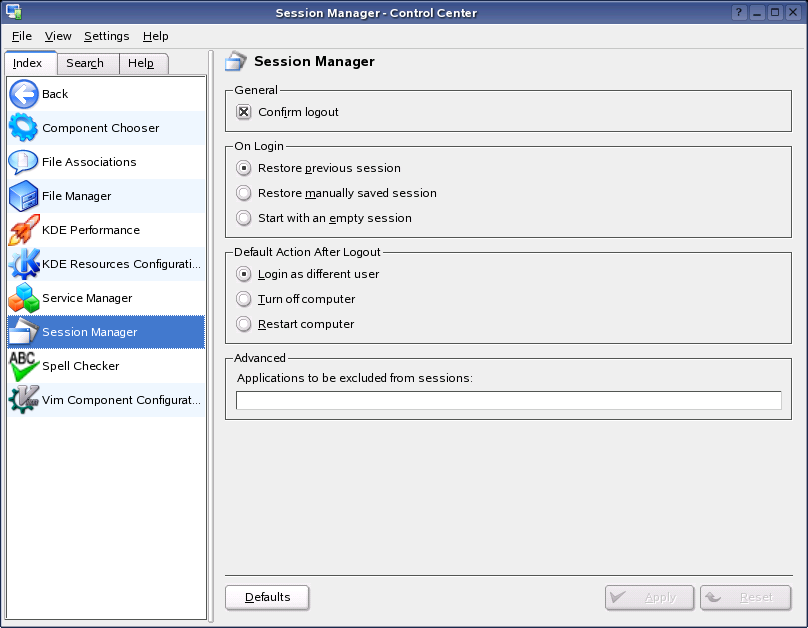This screenshot has height=628, width=808.
Task: Switch to the Search tab
Action: [x=88, y=63]
